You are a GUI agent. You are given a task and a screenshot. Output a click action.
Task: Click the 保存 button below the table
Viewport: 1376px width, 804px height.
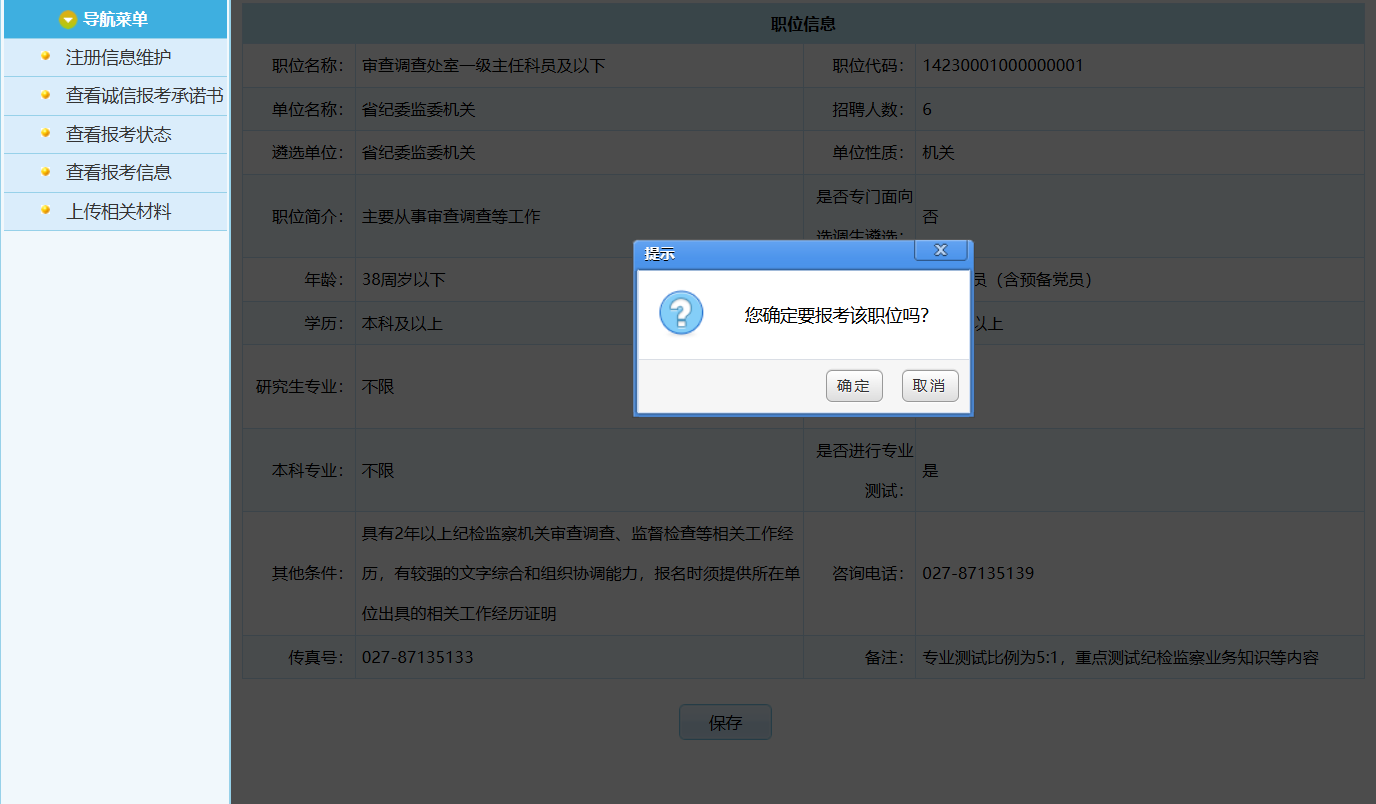725,723
